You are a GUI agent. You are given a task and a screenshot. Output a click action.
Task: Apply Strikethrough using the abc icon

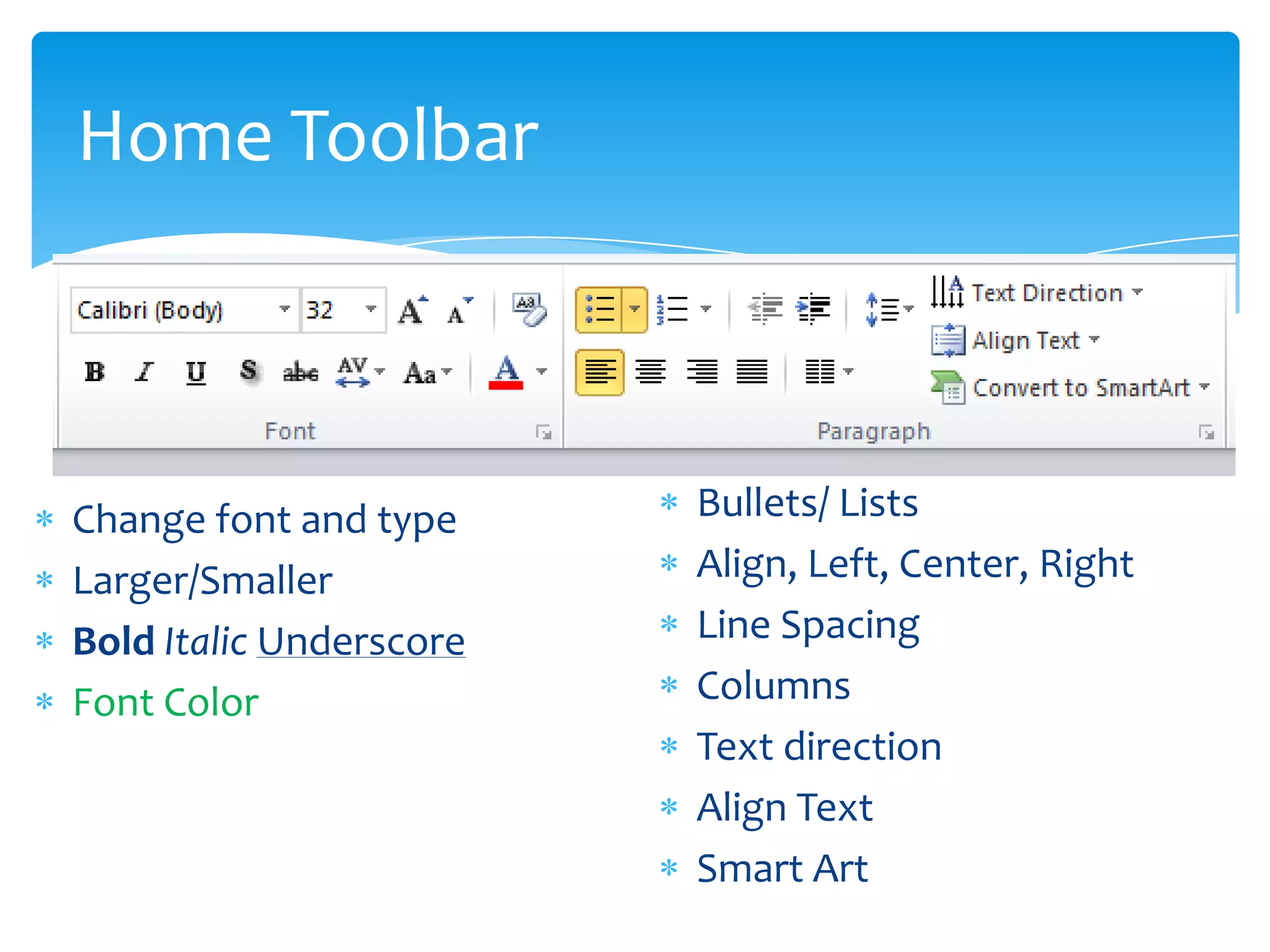point(301,372)
